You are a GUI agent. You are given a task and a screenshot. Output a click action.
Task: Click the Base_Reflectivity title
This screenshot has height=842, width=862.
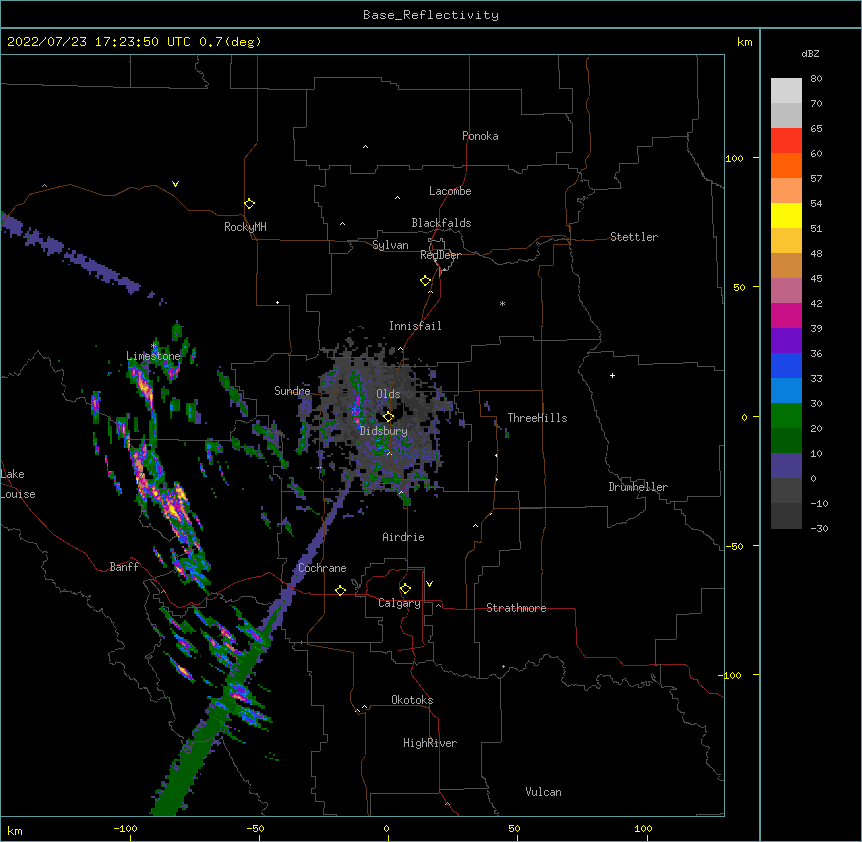[x=431, y=15]
